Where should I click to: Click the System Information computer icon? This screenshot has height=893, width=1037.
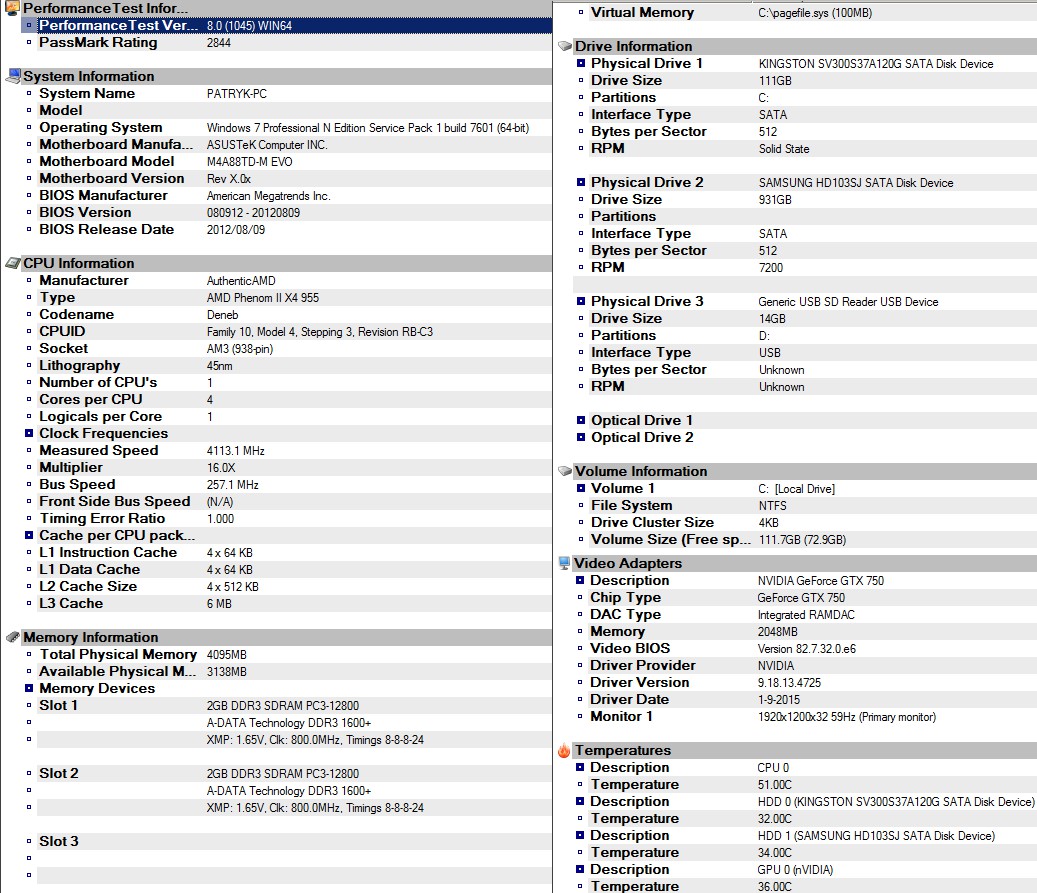13,76
